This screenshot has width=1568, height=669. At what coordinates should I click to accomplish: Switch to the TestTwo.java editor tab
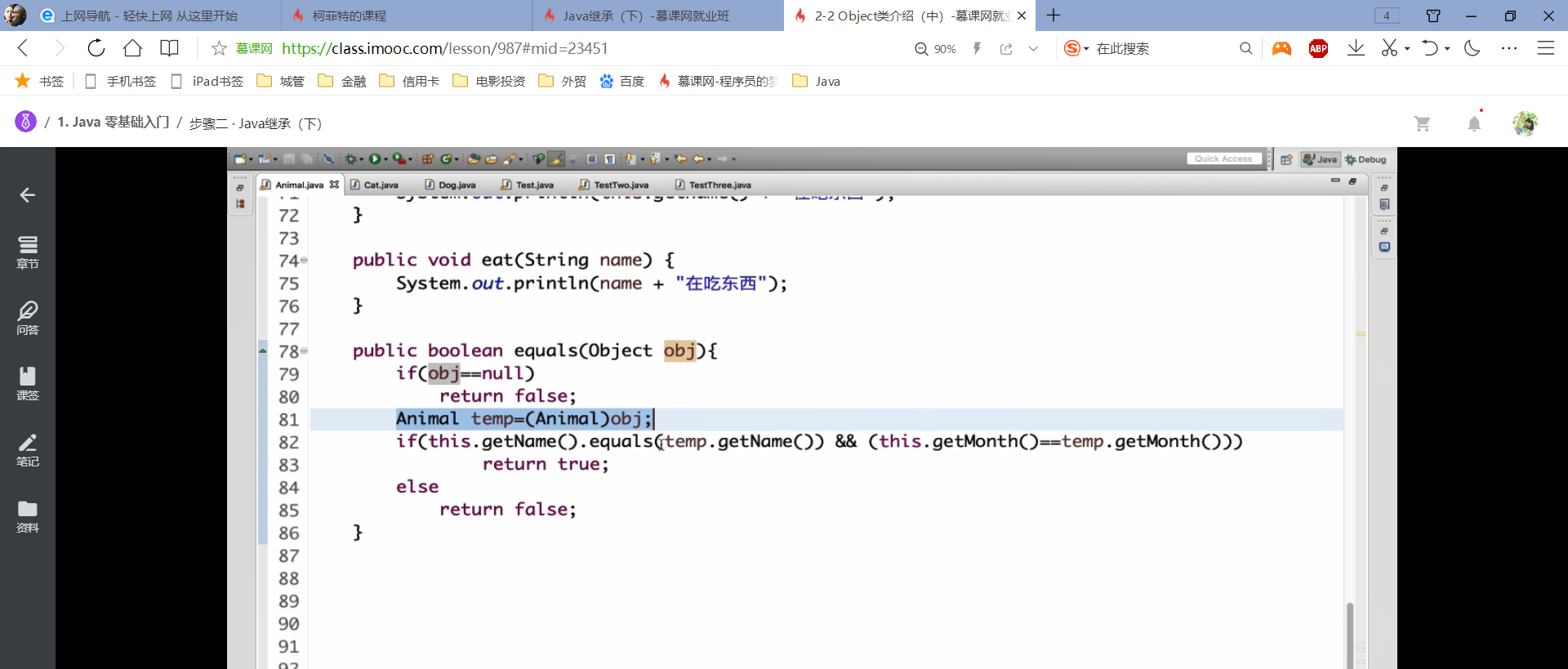(x=614, y=185)
